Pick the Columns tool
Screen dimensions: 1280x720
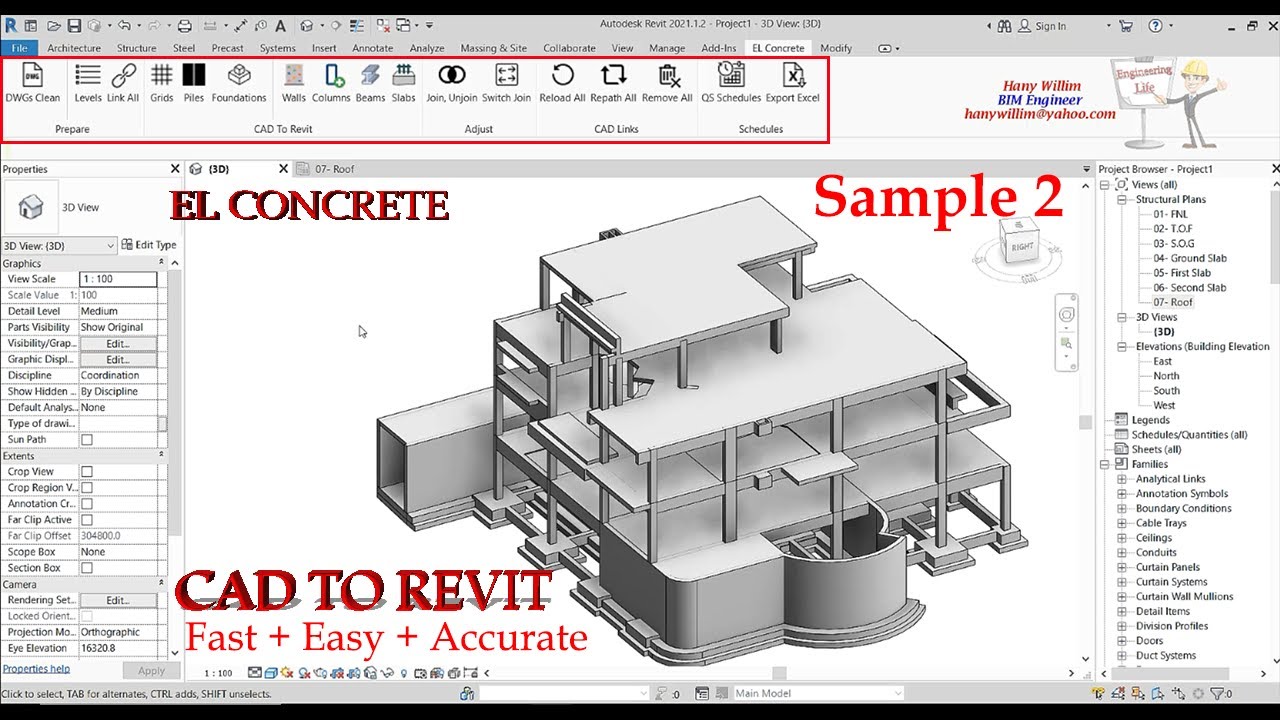coord(331,83)
